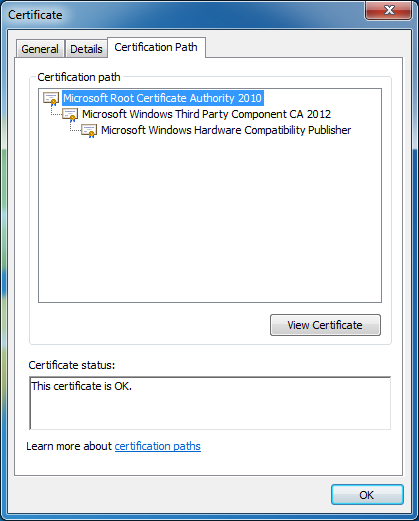Image resolution: width=419 pixels, height=521 pixels.
Task: Close the Certificate dialog window
Action: 389,10
